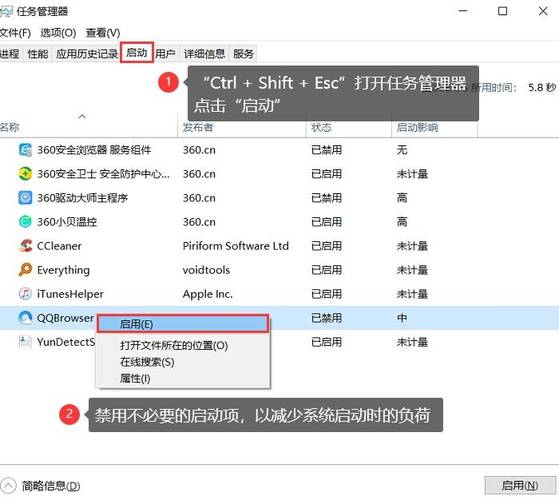The image size is (559, 500).
Task: Click 未计量 impact in iTunesHelper row
Action: tap(412, 294)
